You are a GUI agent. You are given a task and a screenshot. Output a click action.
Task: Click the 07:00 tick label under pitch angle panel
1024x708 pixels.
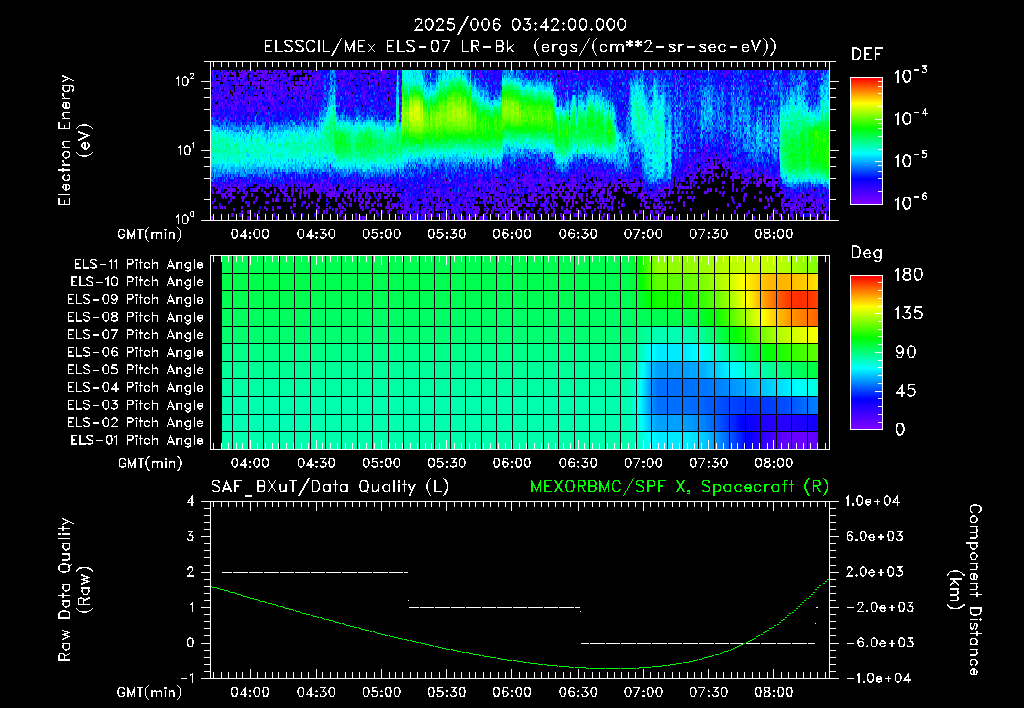click(643, 464)
